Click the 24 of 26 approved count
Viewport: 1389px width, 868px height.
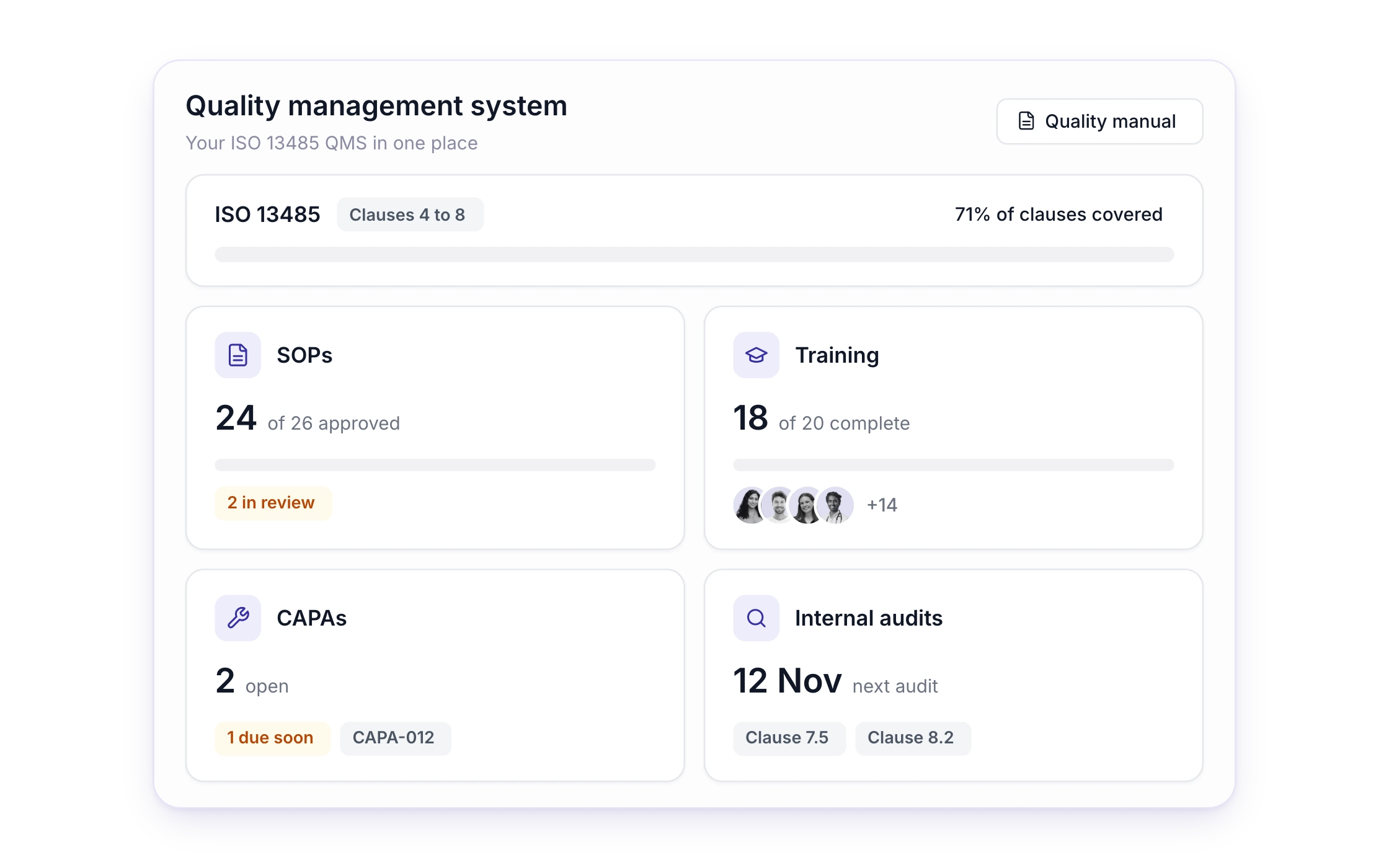308,418
